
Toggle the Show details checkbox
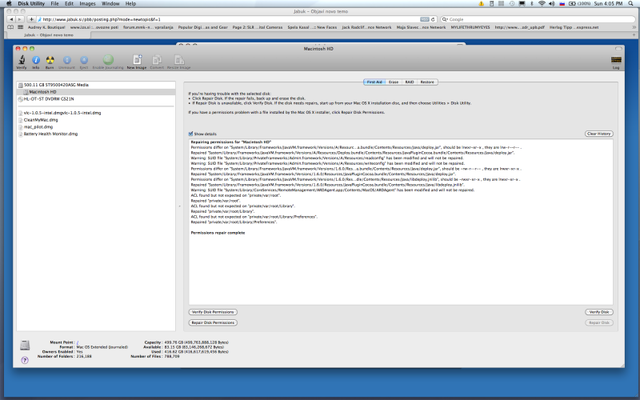pos(191,134)
